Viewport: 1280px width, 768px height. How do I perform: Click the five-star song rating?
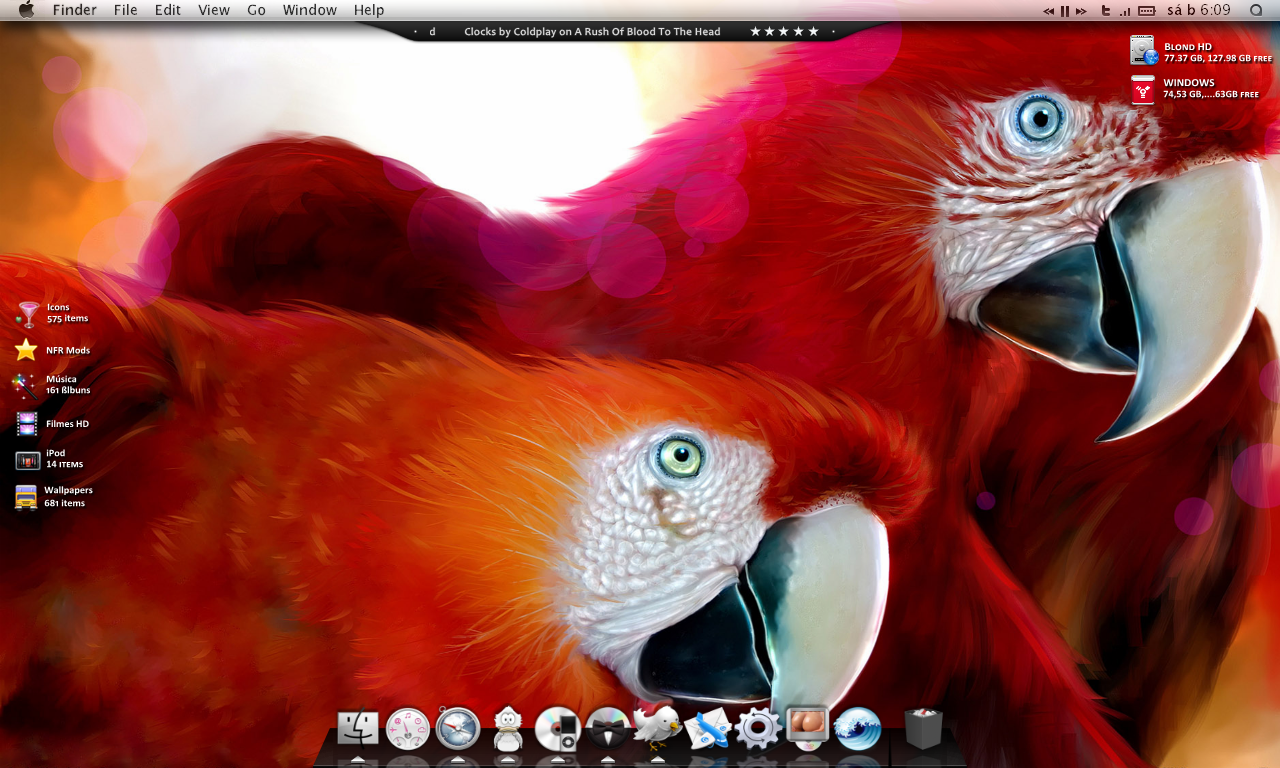785,32
